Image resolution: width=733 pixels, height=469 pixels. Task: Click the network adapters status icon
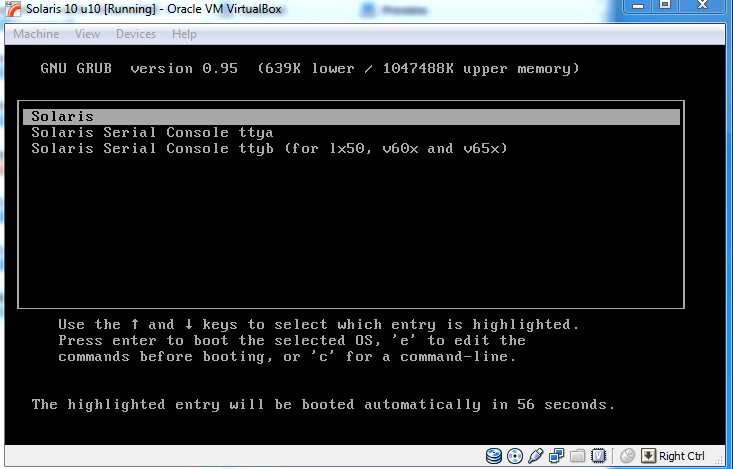pos(557,455)
